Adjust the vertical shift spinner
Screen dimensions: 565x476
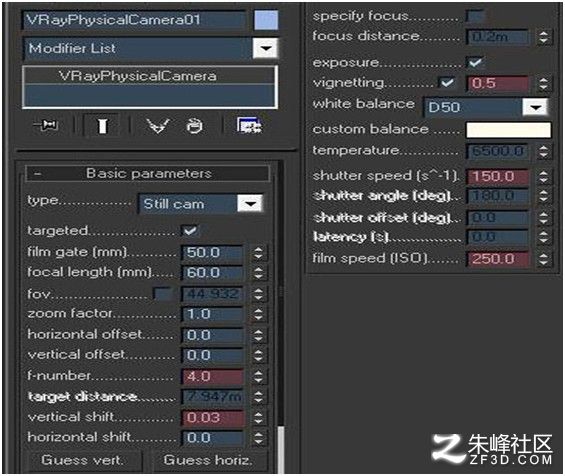(x=258, y=418)
